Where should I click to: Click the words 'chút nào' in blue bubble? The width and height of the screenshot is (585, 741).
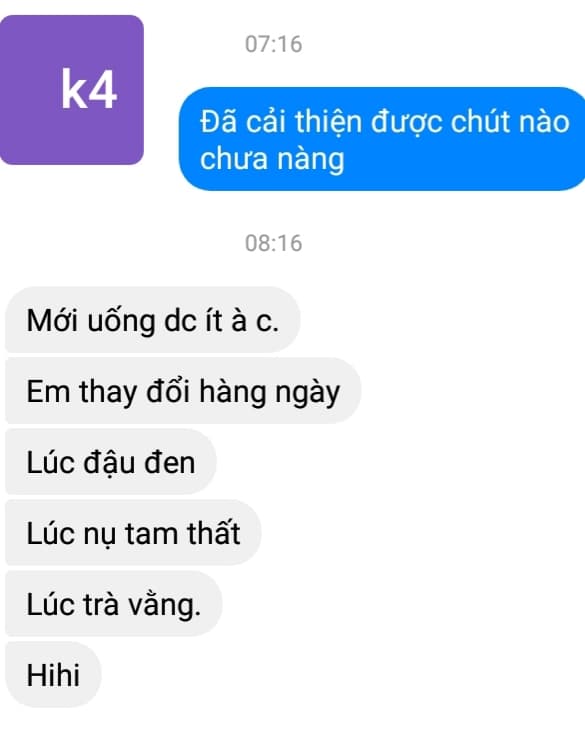[x=509, y=121]
